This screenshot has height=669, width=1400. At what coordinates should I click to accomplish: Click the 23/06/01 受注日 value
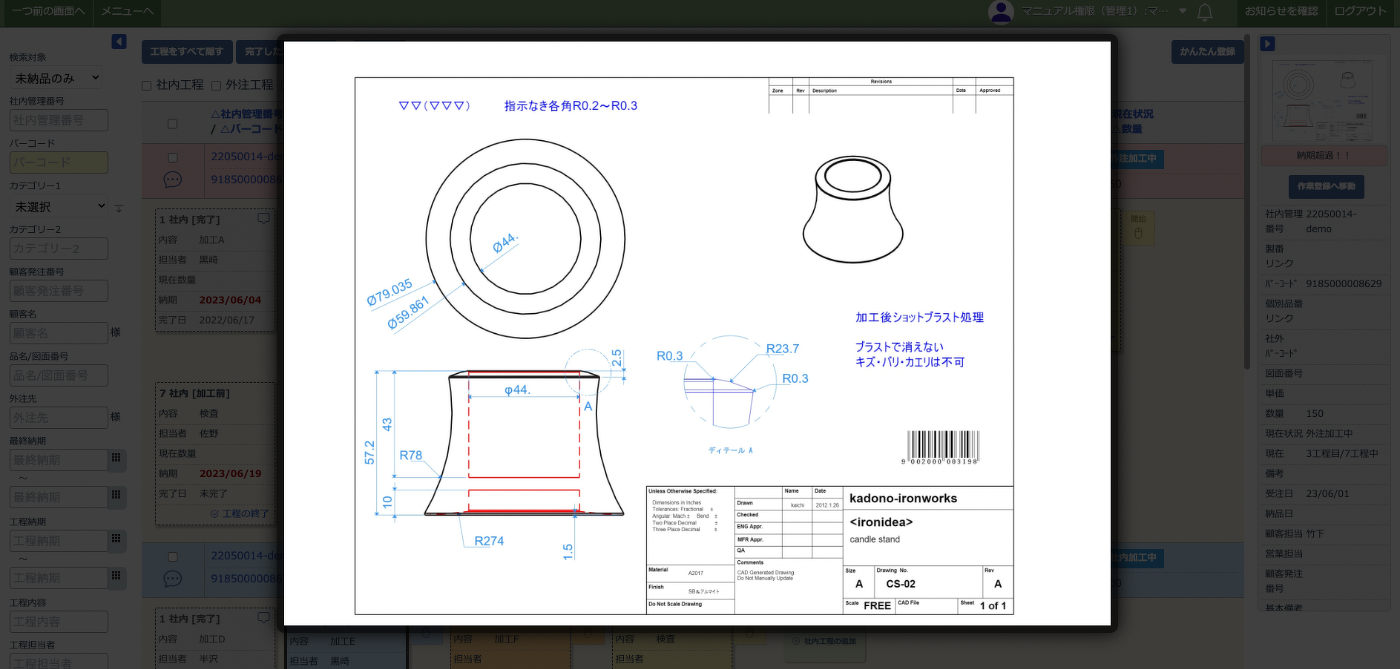(1328, 494)
